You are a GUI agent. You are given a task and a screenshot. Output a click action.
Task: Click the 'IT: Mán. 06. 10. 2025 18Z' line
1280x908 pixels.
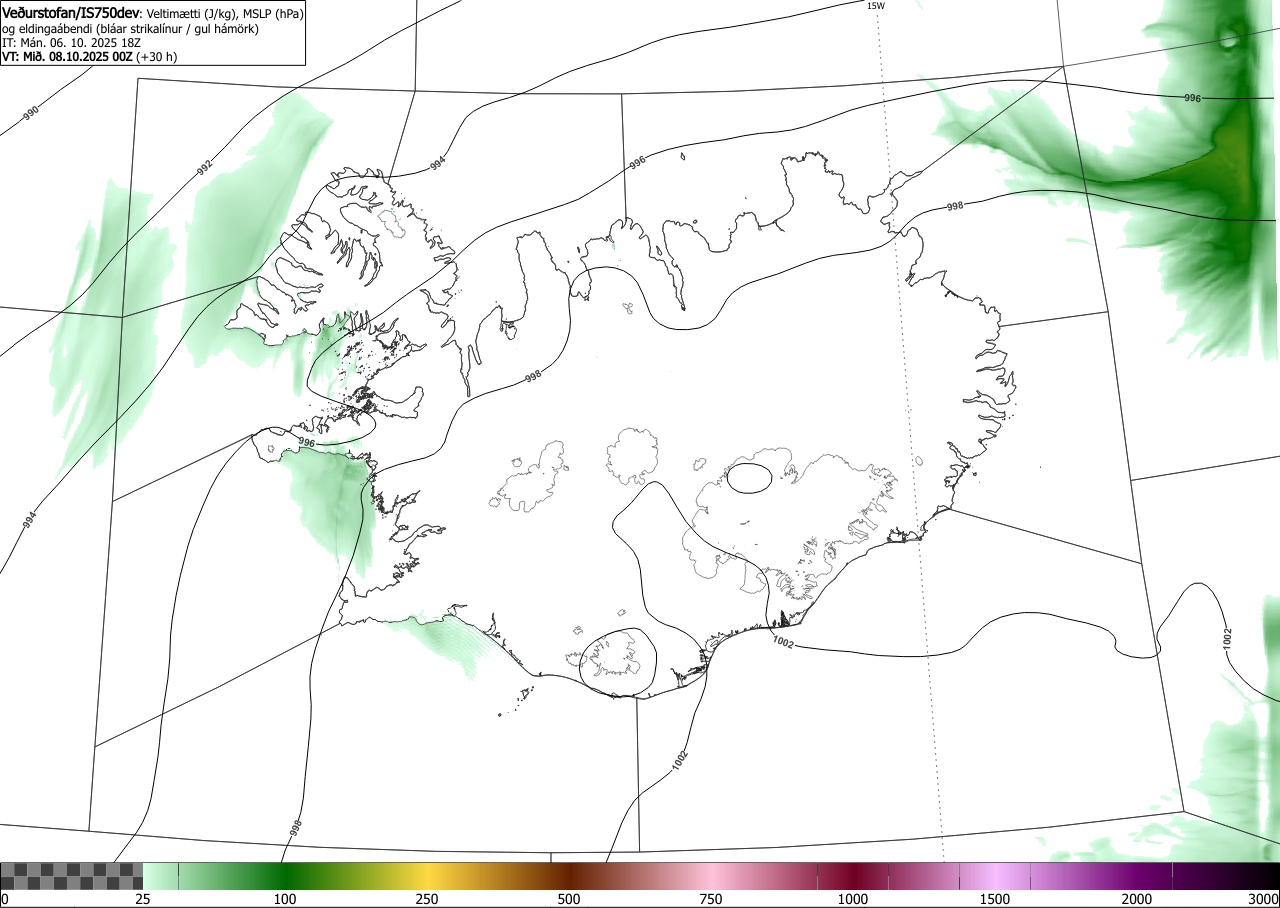pyautogui.click(x=71, y=43)
